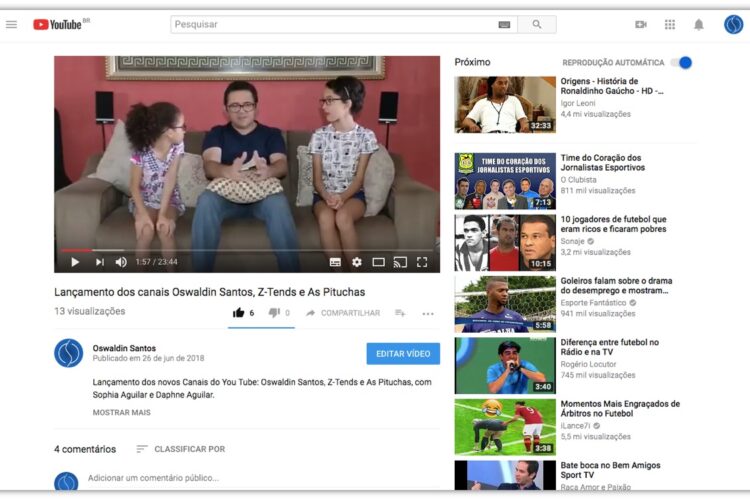This screenshot has height=500, width=750.
Task: Enter fullscreen mode
Action: (422, 262)
